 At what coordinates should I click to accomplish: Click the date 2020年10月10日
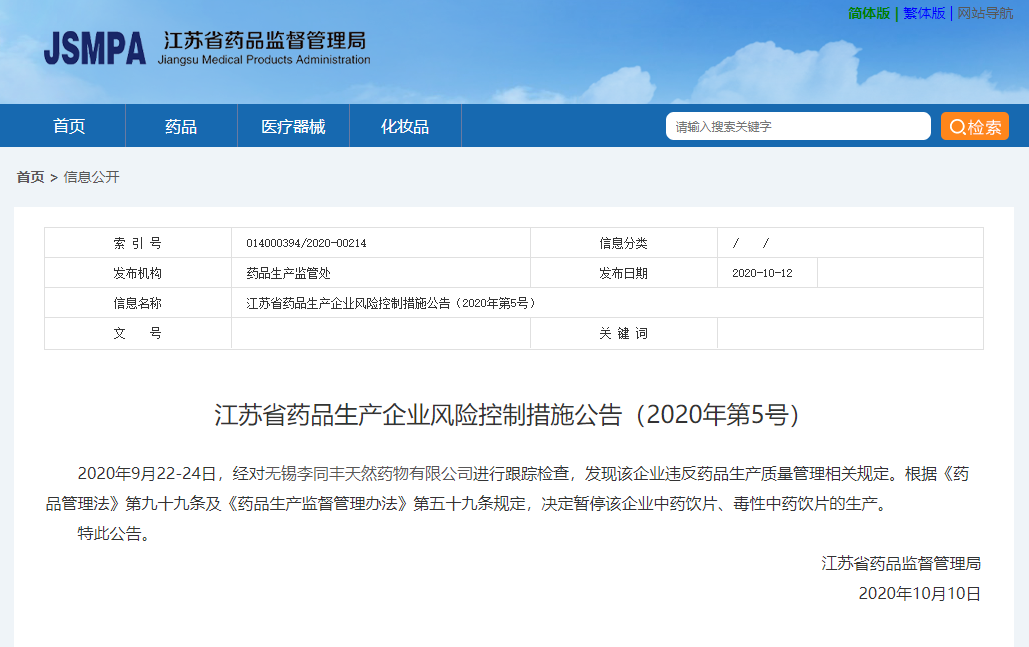click(919, 594)
